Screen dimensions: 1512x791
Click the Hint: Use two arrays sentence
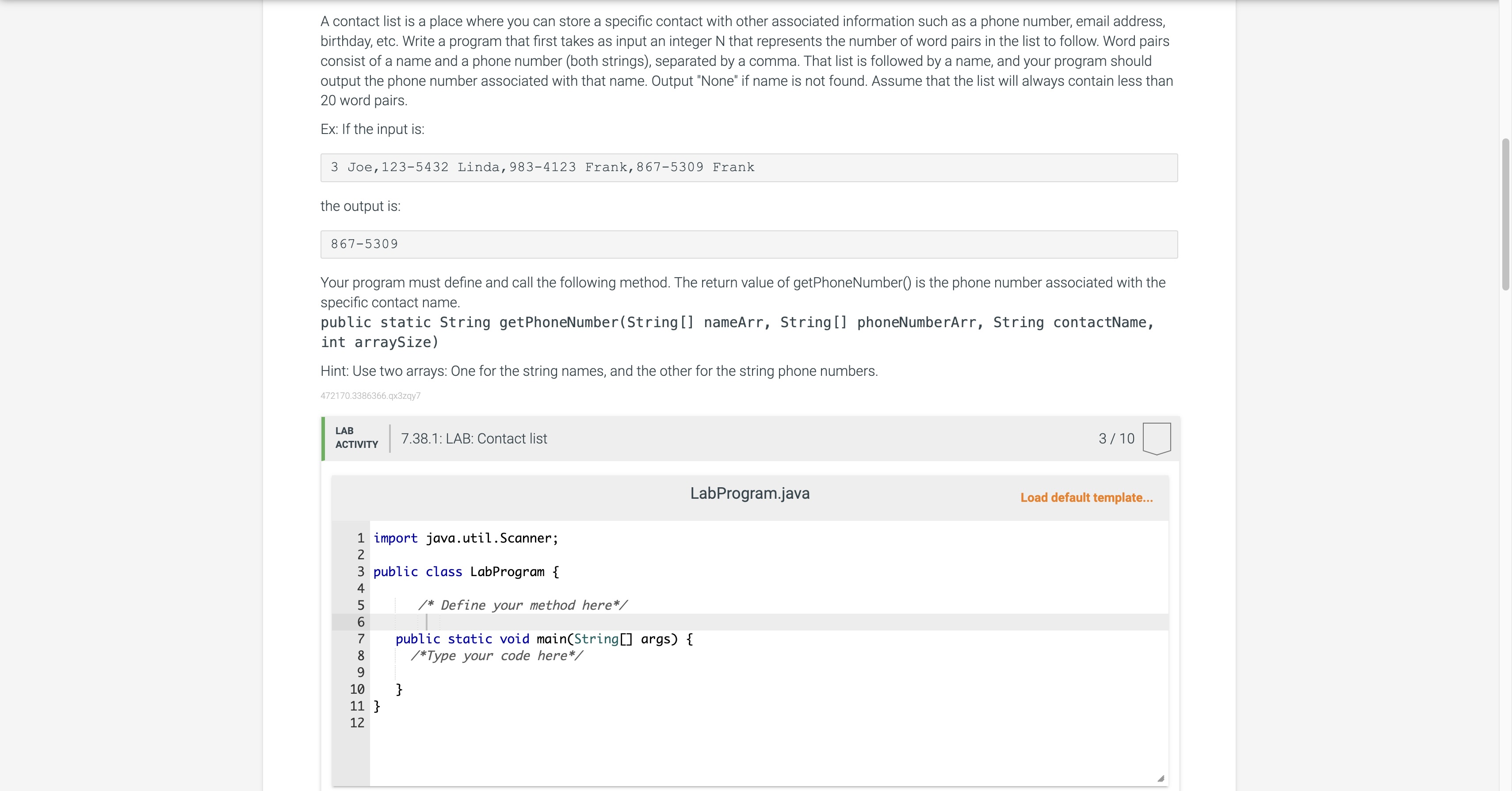point(599,371)
